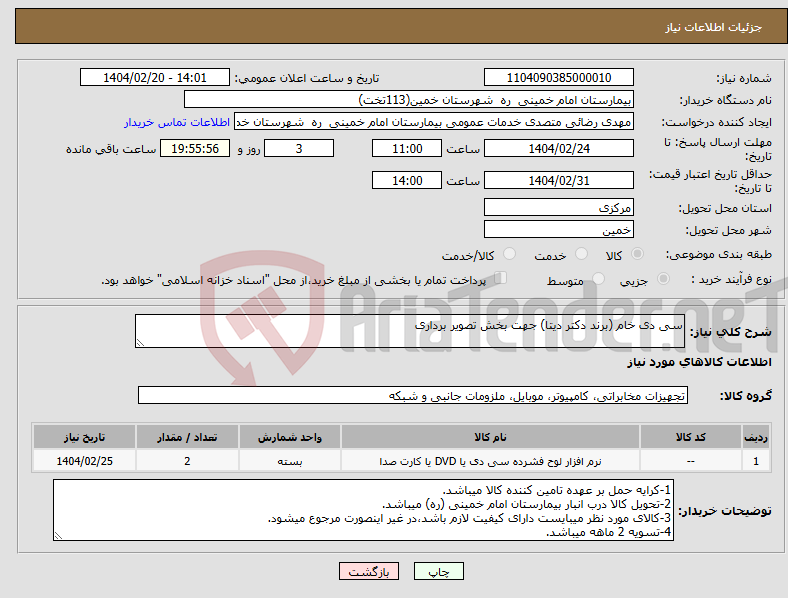
Task: Click the delivery province field مرکزی
Action: (x=558, y=207)
